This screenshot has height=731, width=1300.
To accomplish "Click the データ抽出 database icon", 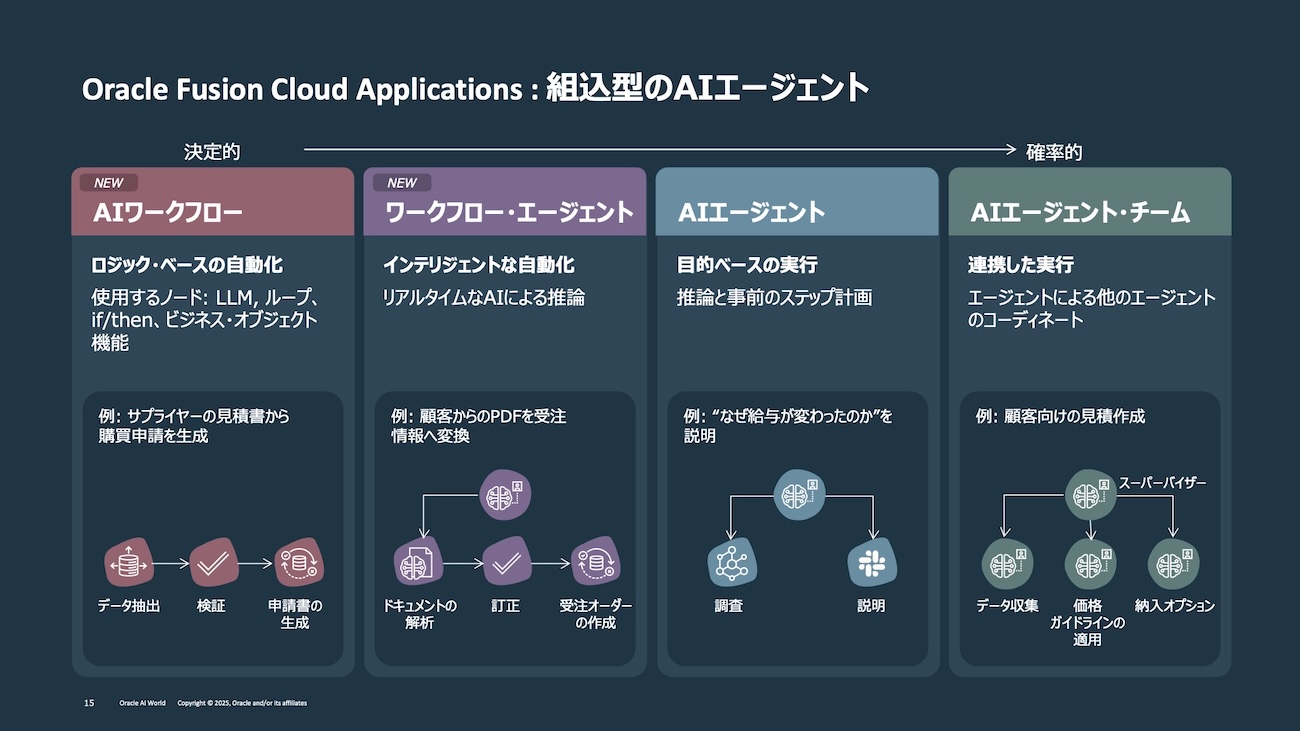I will pyautogui.click(x=128, y=563).
